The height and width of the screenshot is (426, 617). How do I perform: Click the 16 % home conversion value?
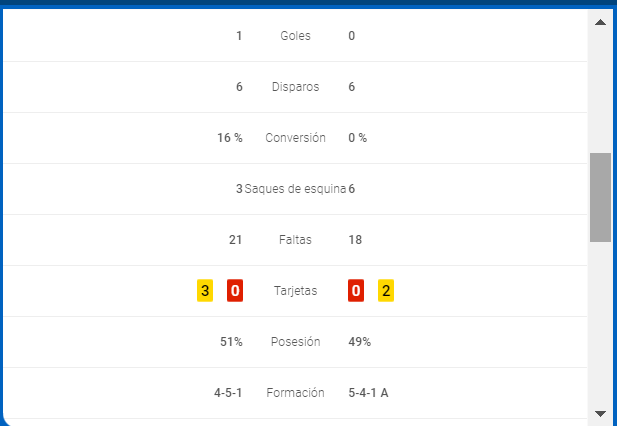[229, 138]
